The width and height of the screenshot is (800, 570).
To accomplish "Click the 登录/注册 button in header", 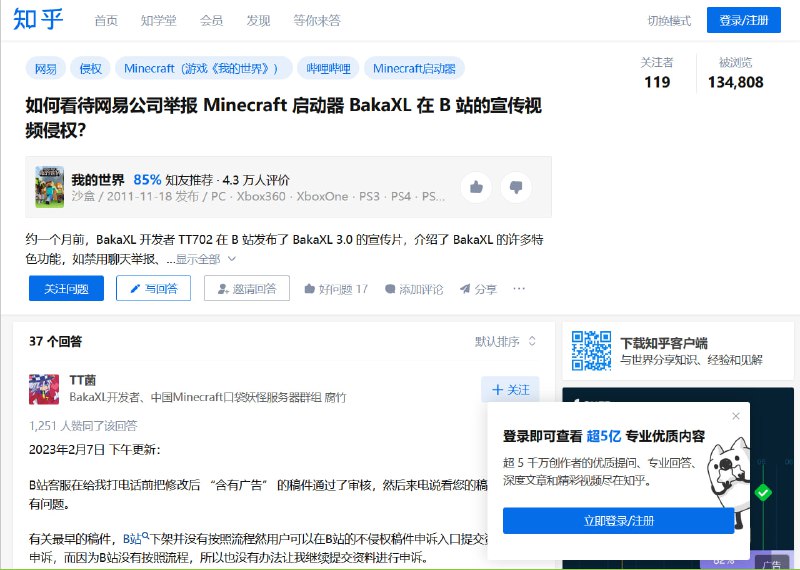I will click(743, 20).
